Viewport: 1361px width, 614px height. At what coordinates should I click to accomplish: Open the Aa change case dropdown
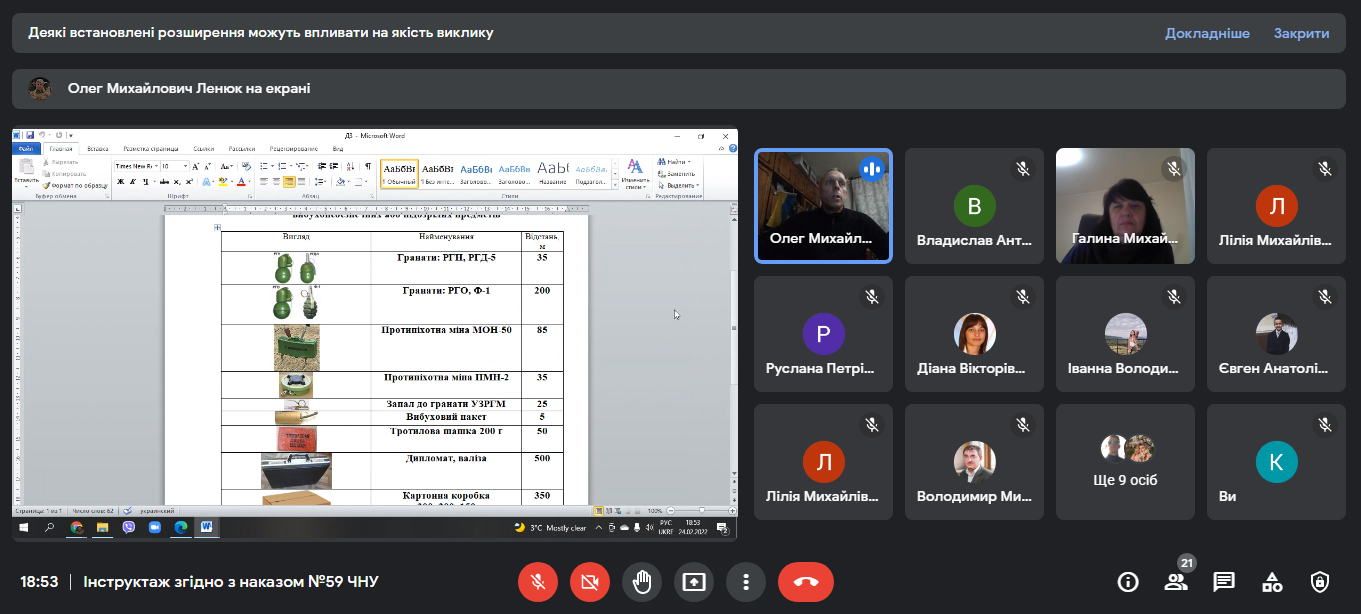click(227, 166)
